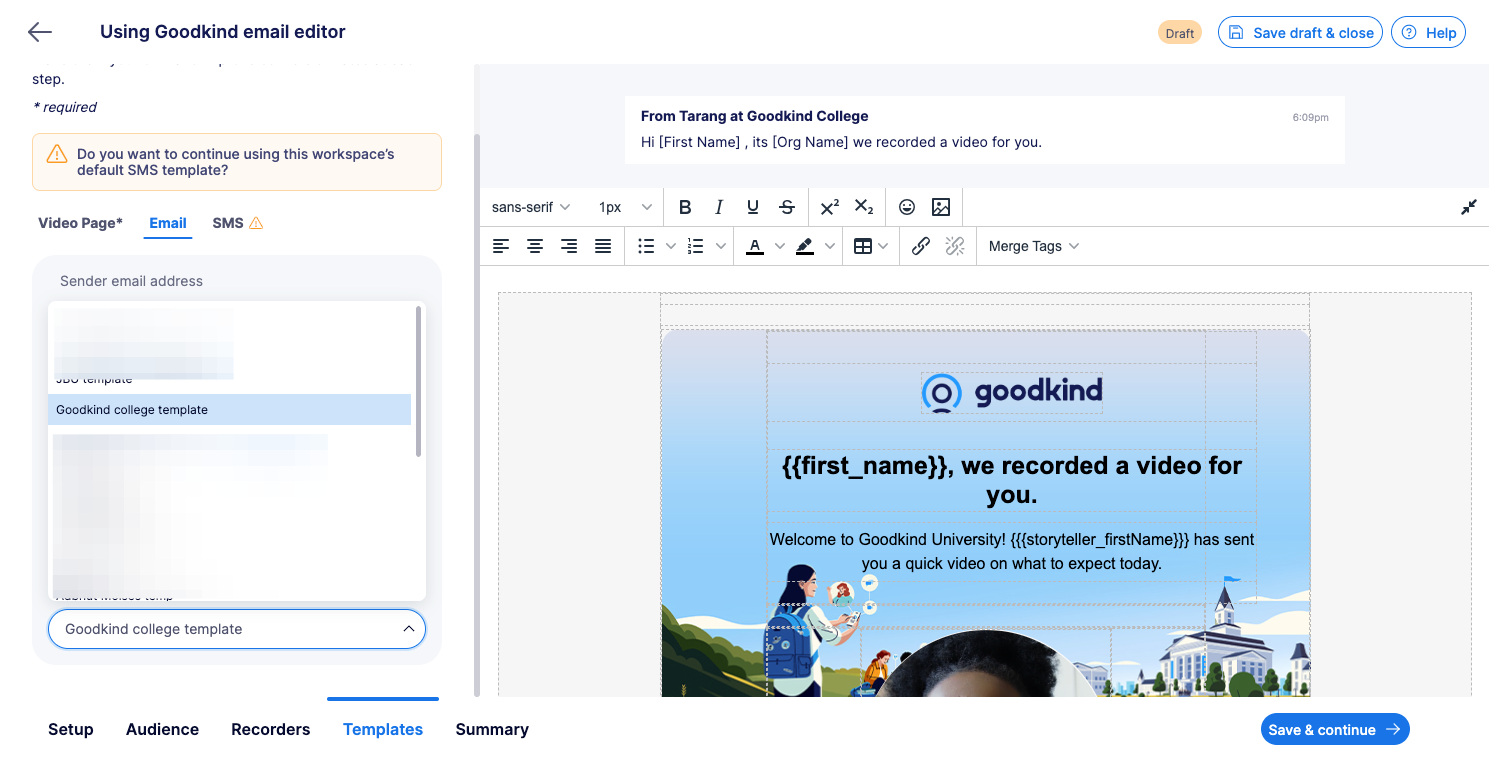Image resolution: width=1489 pixels, height=760 pixels.
Task: Apply bold formatting in the editor toolbar
Action: pyautogui.click(x=685, y=207)
